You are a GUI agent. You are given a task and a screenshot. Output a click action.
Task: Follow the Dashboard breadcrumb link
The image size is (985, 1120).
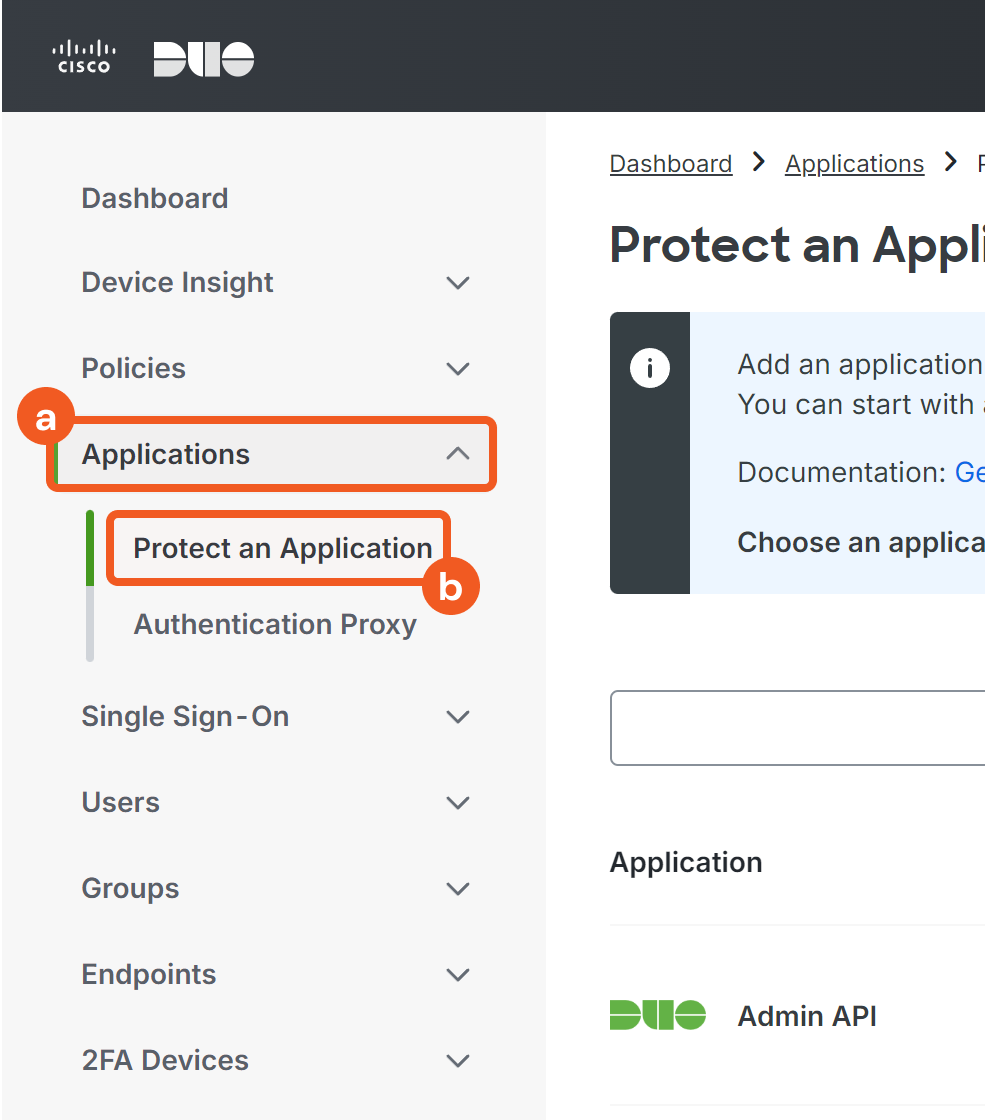tap(671, 163)
